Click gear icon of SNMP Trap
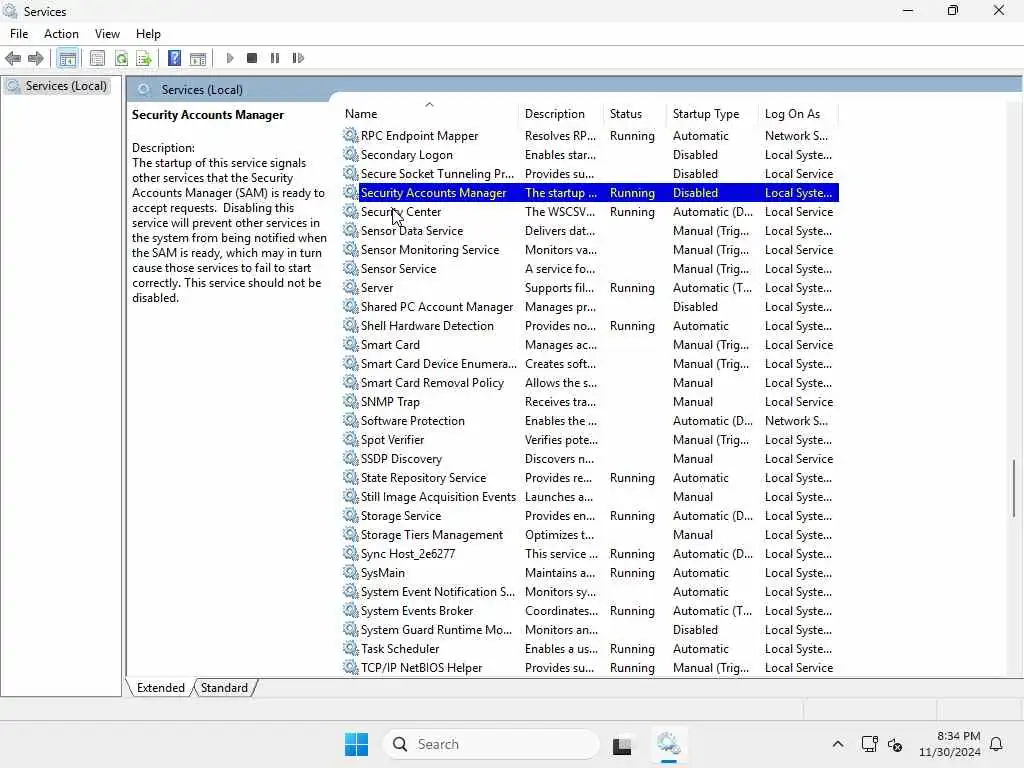This screenshot has height=768, width=1024. [351, 401]
